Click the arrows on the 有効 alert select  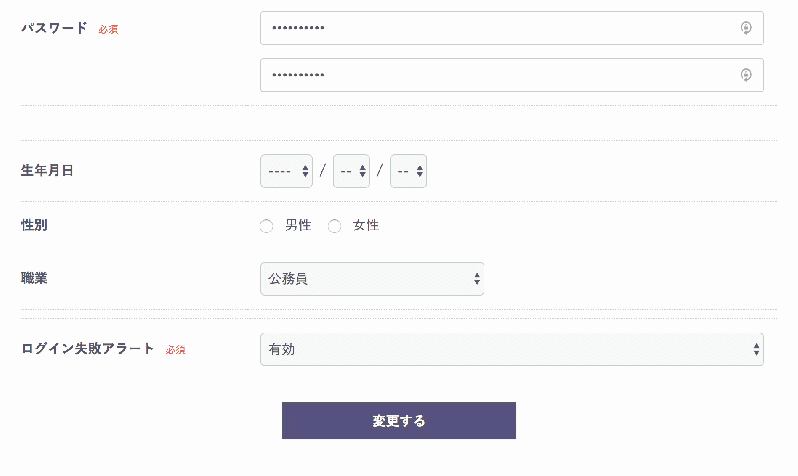point(756,349)
